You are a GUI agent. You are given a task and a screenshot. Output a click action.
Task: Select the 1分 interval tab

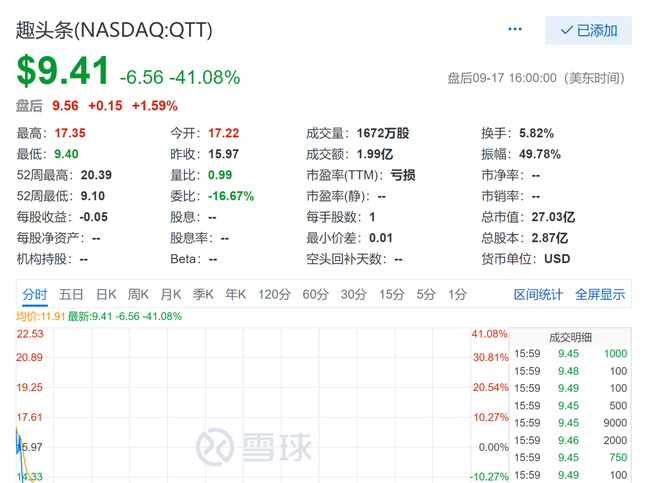click(x=457, y=294)
